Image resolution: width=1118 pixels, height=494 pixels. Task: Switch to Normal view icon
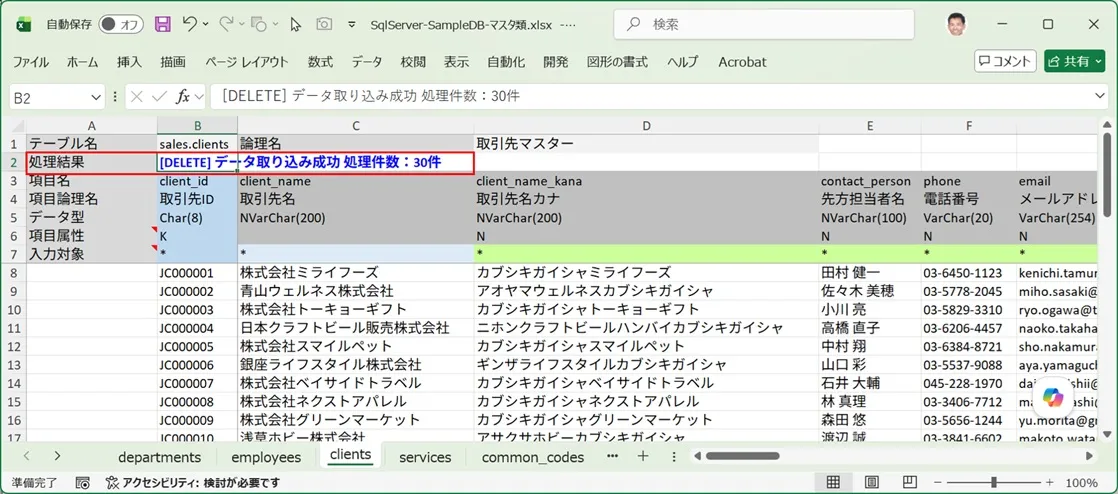(x=834, y=483)
